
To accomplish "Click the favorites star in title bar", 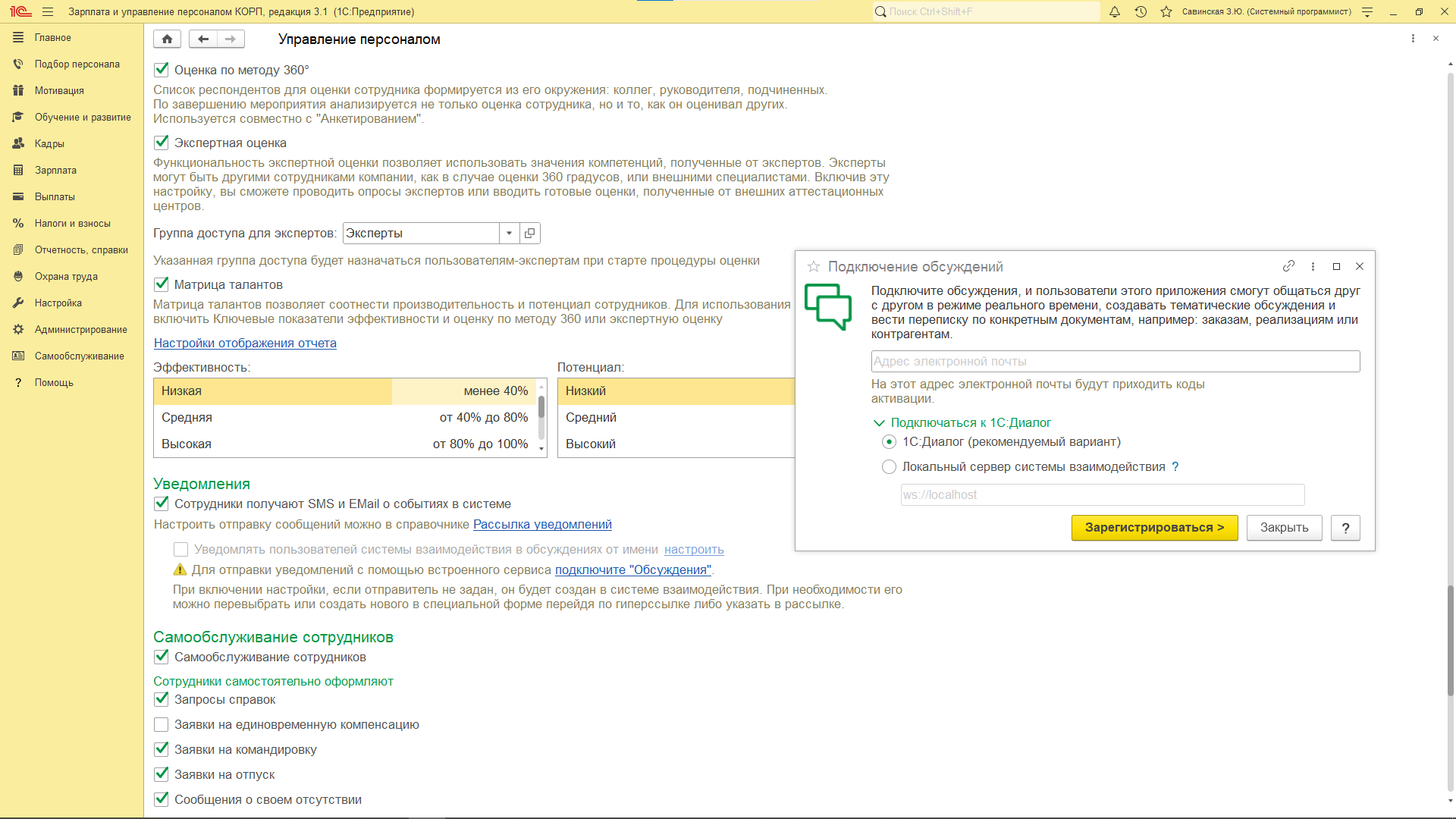I will click(1166, 11).
